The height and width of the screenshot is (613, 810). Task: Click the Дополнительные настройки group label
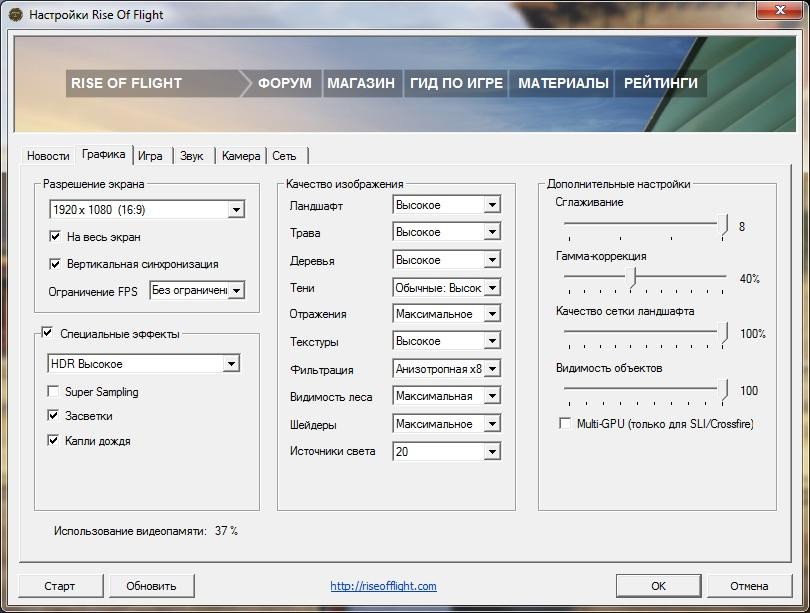click(x=618, y=184)
